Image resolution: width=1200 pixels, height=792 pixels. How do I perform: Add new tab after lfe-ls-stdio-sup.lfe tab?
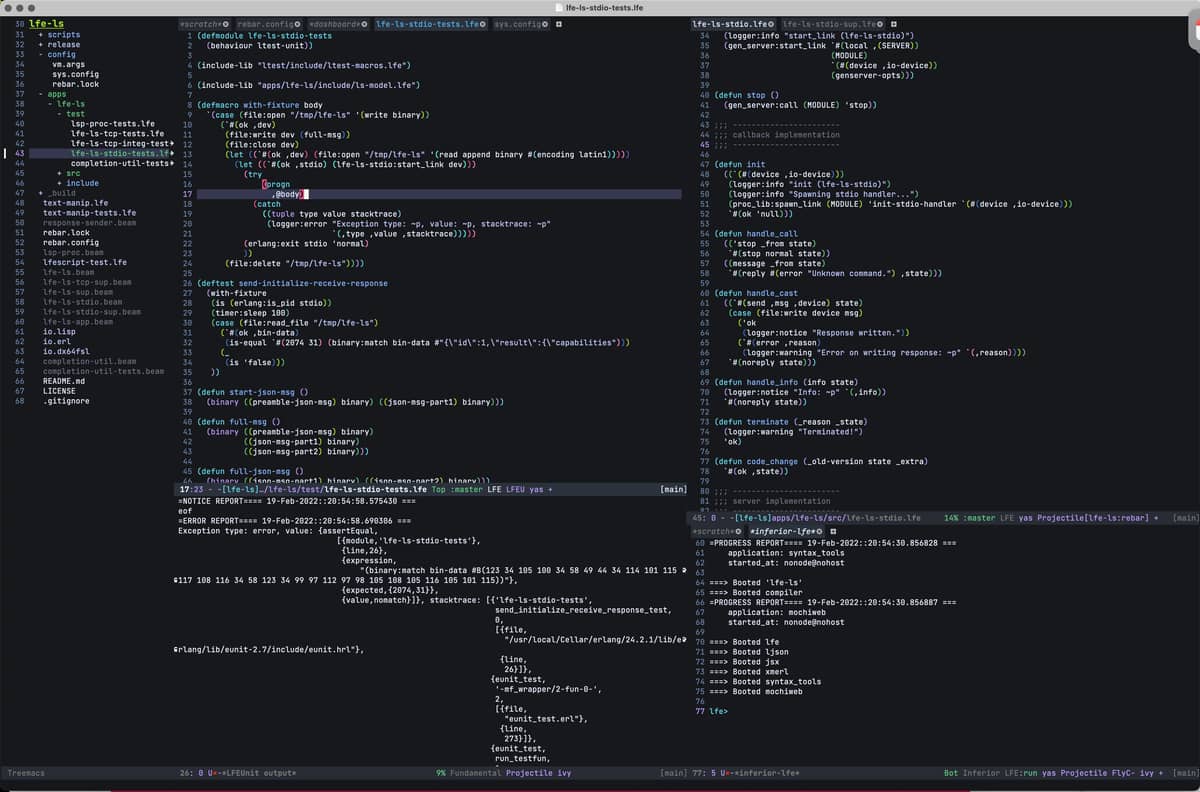(893, 23)
